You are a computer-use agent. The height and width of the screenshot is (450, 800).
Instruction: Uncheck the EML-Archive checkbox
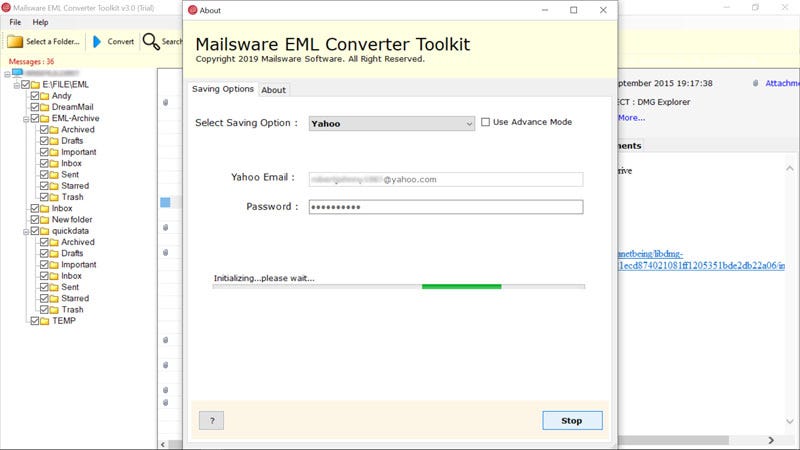click(35, 118)
